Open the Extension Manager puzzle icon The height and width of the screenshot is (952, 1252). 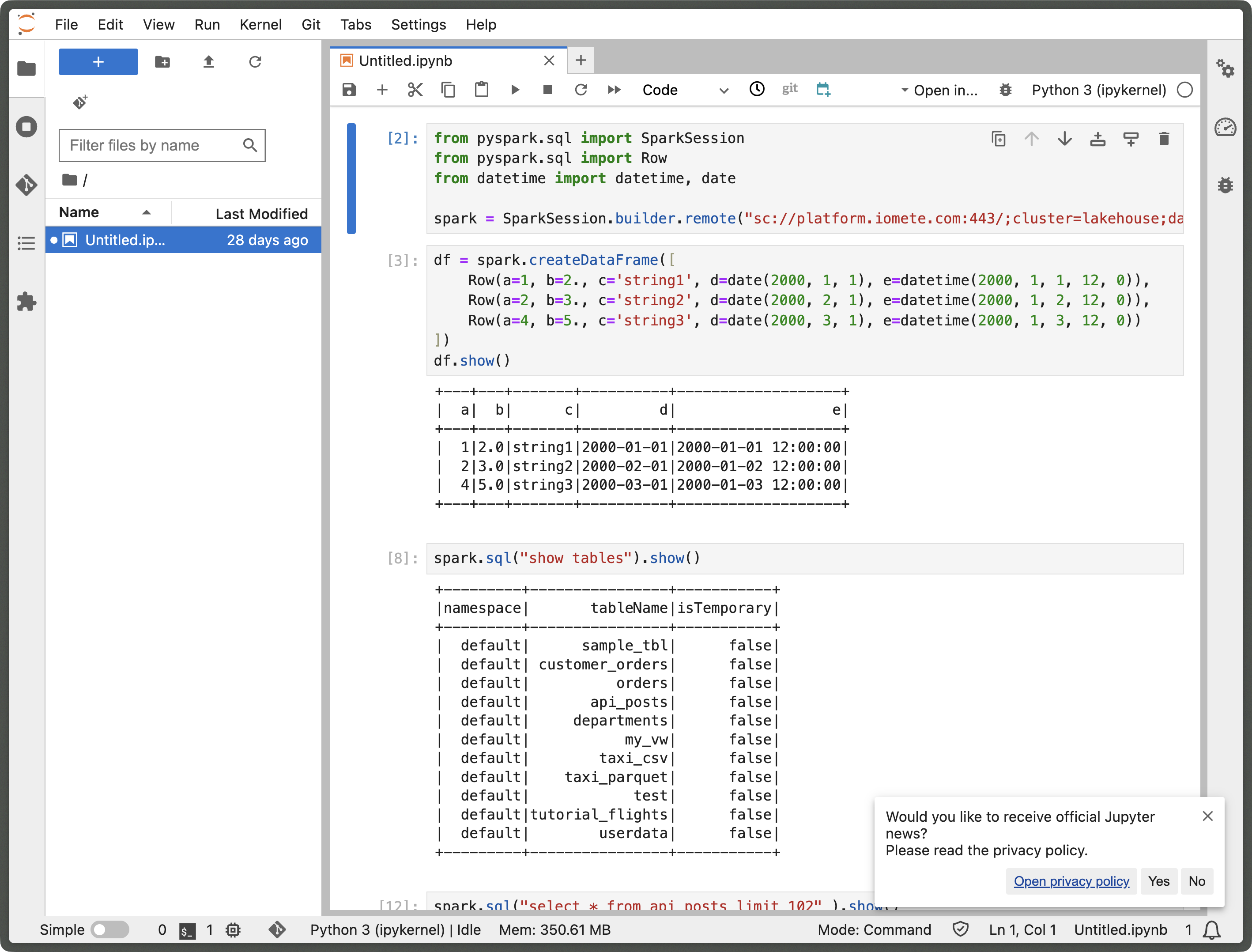tap(26, 302)
